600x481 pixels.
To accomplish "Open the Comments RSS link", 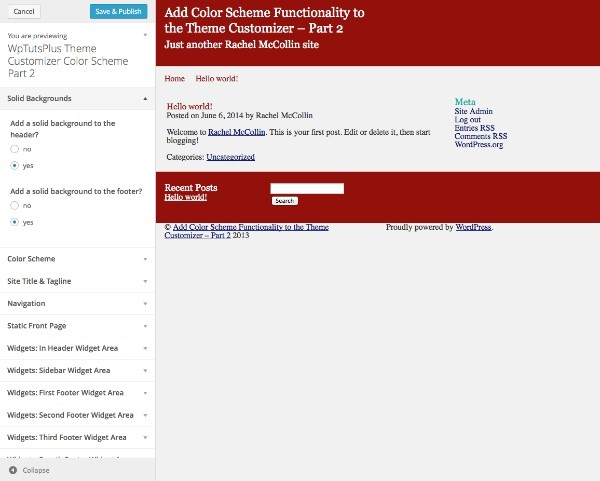I will pyautogui.click(x=481, y=136).
